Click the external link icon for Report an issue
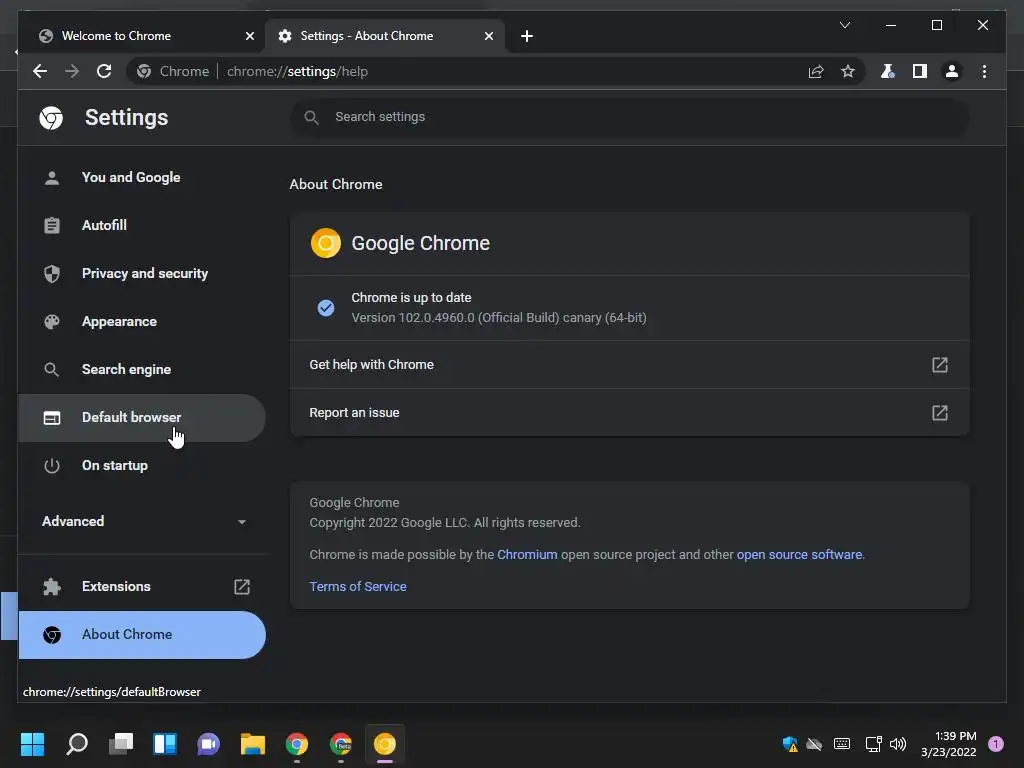The width and height of the screenshot is (1024, 768). point(939,413)
